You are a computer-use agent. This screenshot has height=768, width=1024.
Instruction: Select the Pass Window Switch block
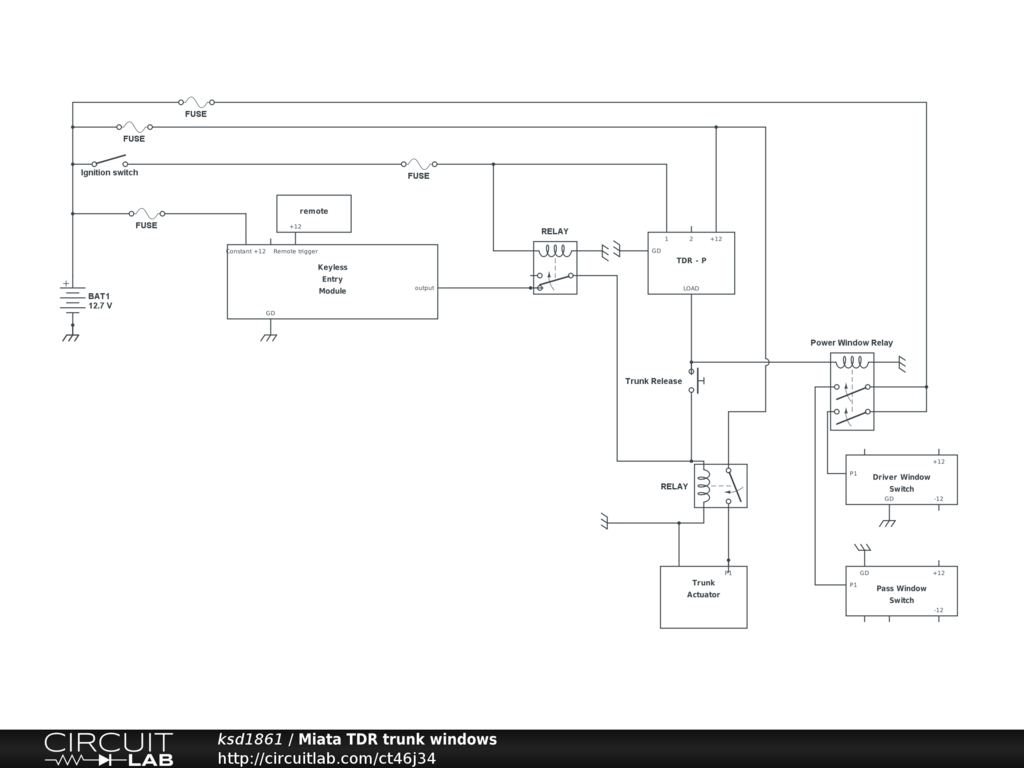coord(901,591)
